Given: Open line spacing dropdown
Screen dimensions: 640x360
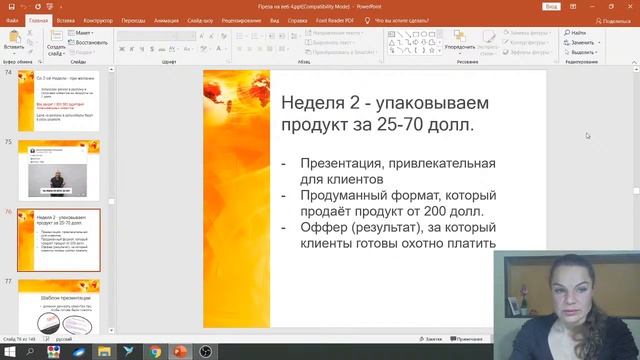Looking at the screenshot, I should [x=294, y=36].
